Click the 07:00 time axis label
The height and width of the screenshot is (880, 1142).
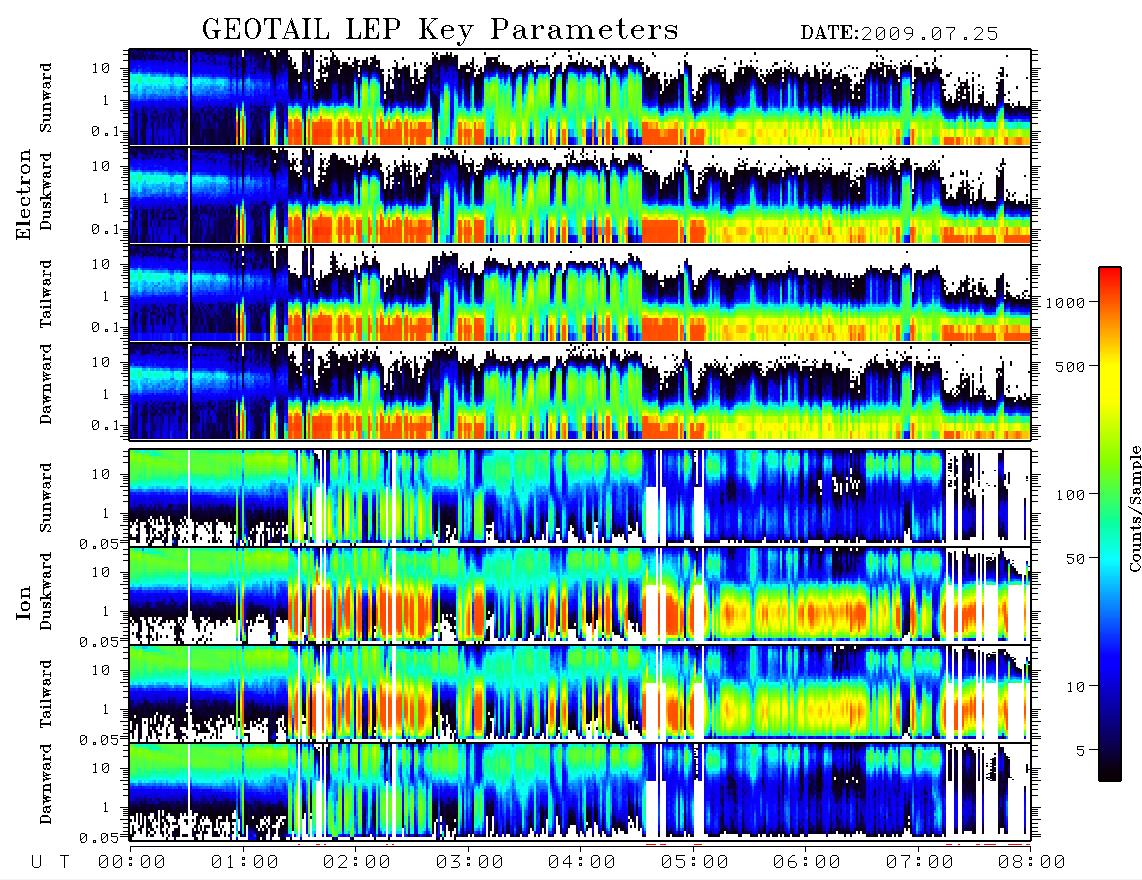point(920,863)
